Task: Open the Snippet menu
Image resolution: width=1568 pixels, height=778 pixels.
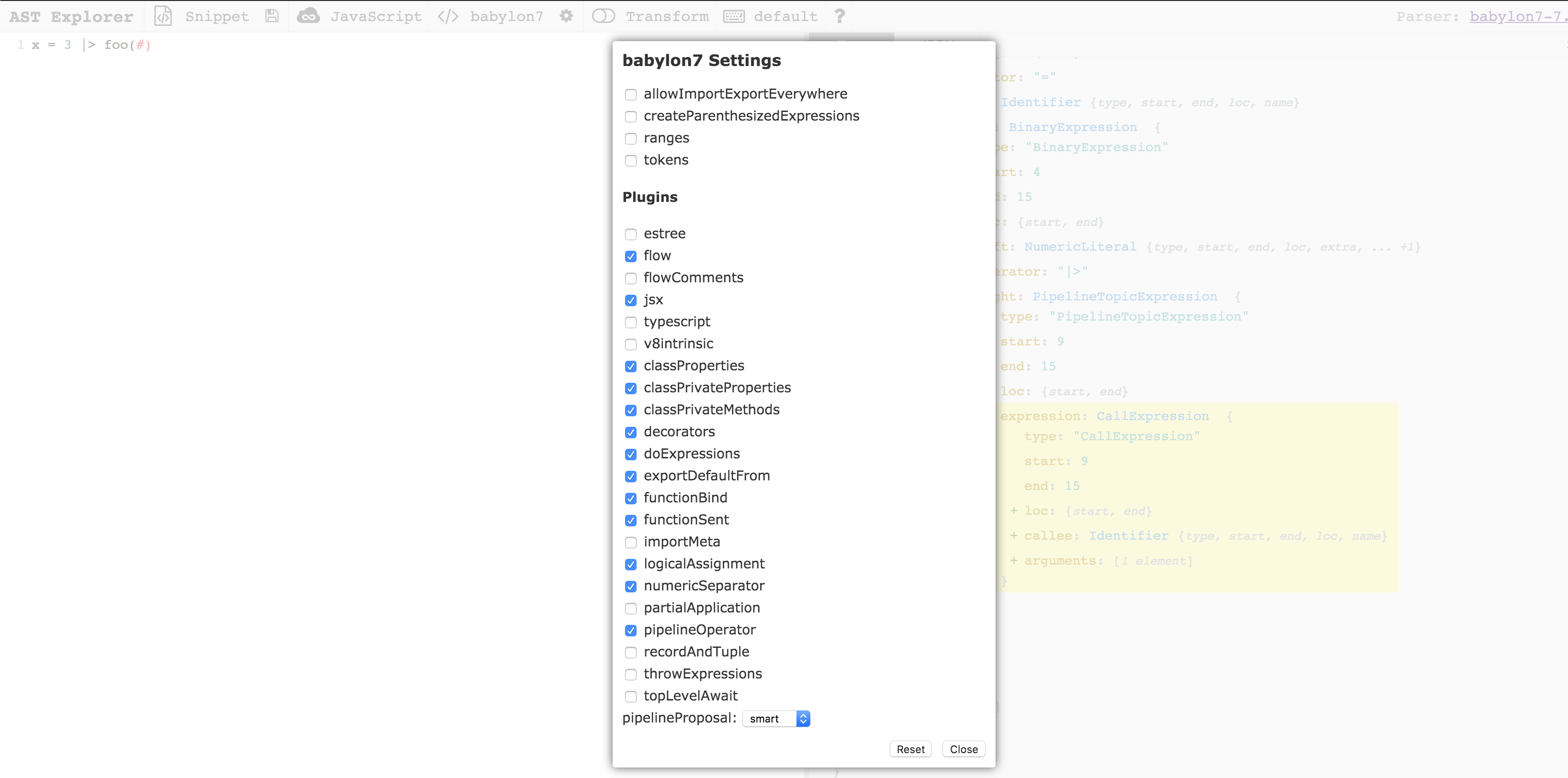Action: 217,16
